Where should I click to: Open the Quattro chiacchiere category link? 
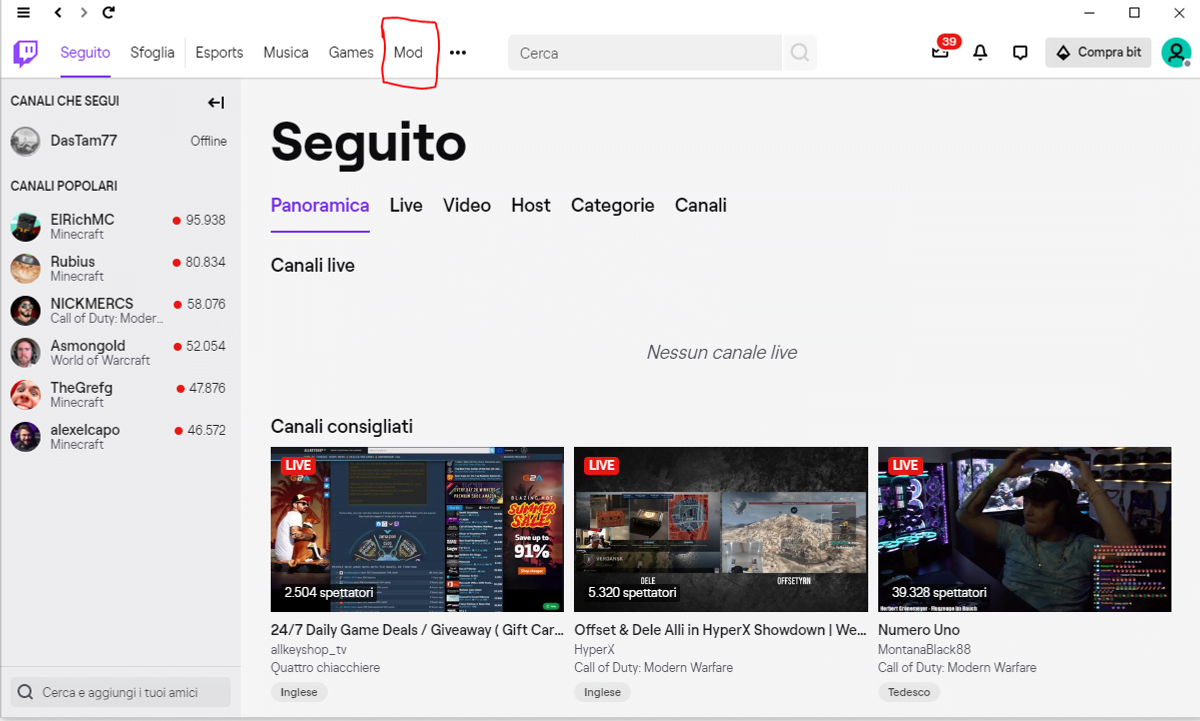tap(325, 667)
